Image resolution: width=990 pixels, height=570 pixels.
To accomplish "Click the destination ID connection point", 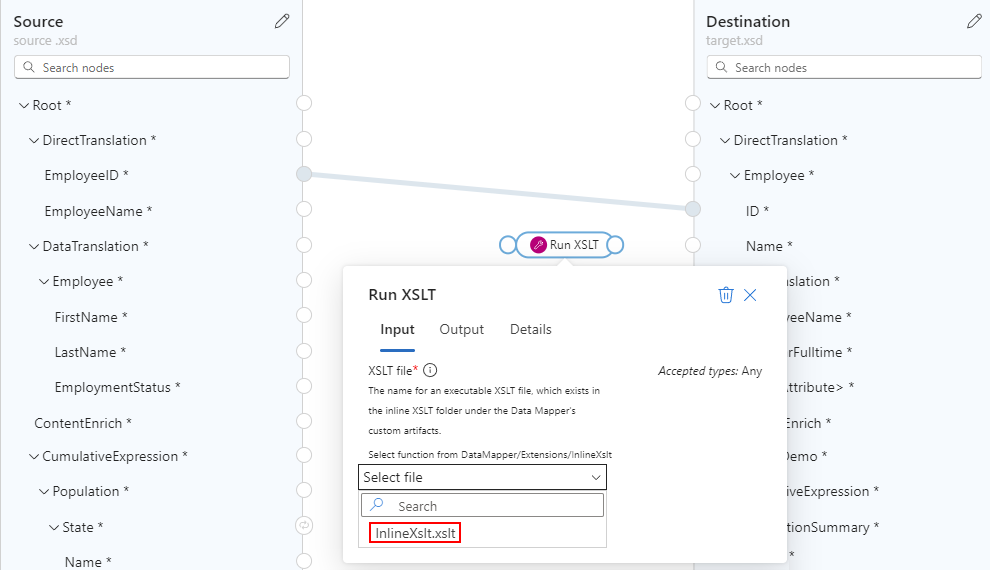I will click(692, 209).
